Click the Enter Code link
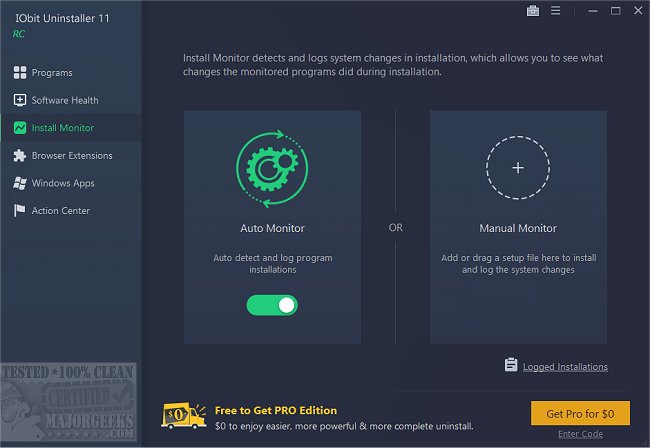The width and height of the screenshot is (650, 448). pos(580,434)
